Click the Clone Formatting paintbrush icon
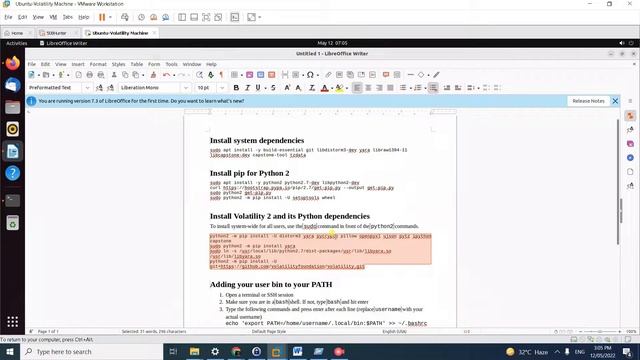This screenshot has height=360, width=640. [153, 75]
